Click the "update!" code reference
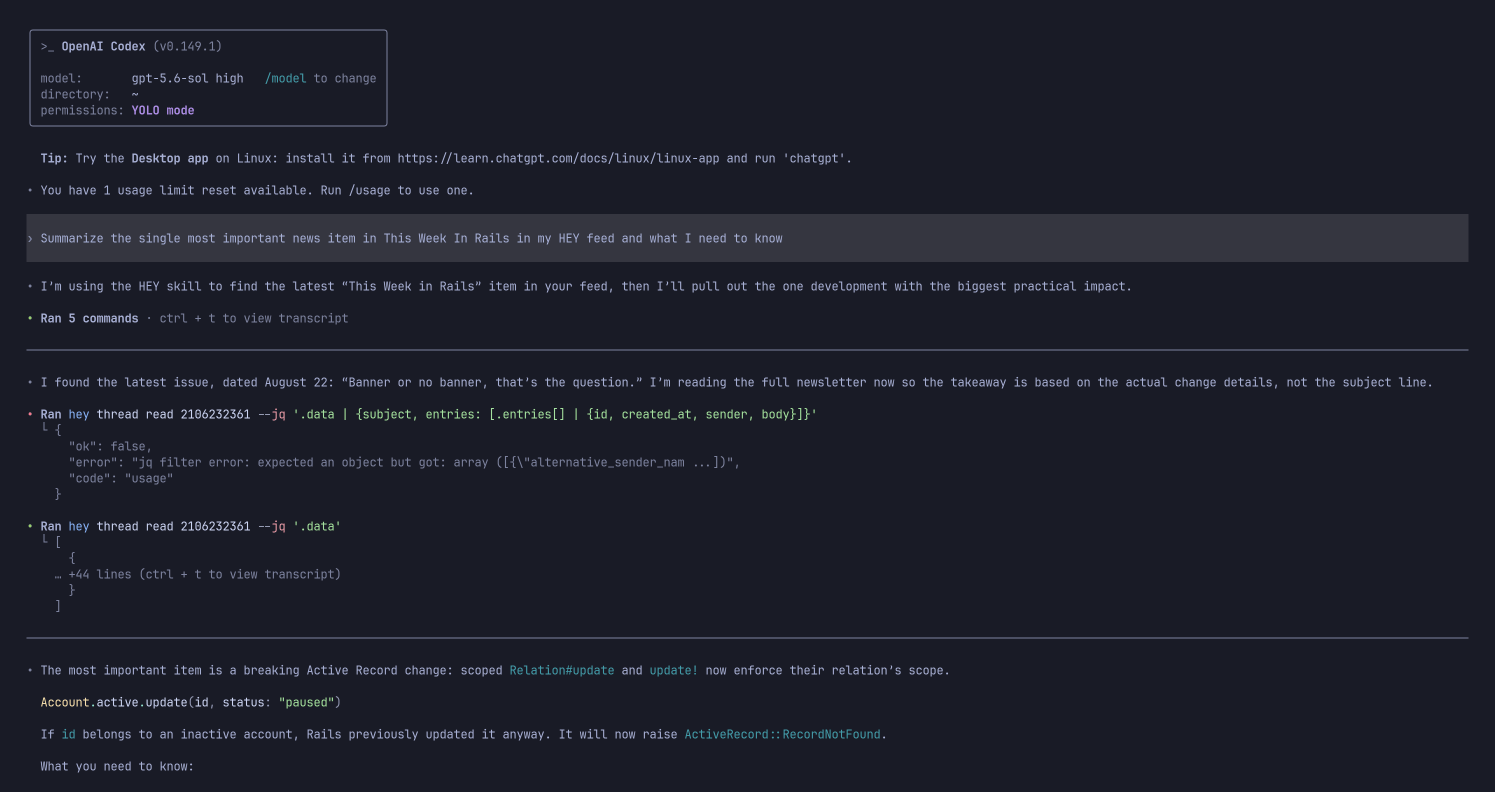Image resolution: width=1495 pixels, height=792 pixels. (x=674, y=671)
